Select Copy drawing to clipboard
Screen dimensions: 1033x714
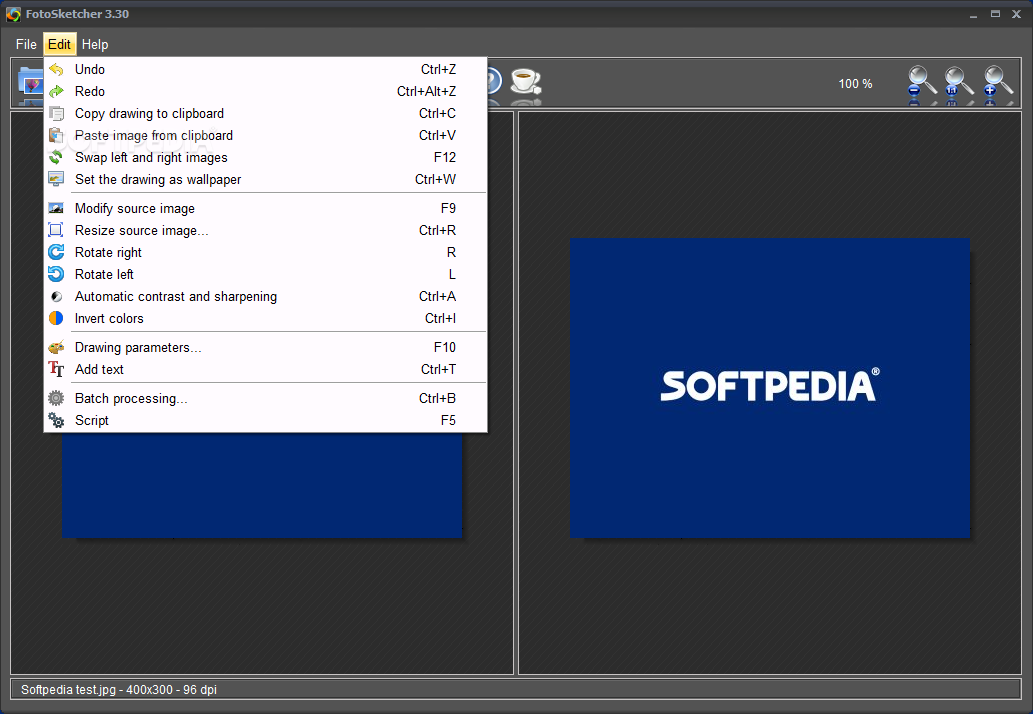click(265, 113)
